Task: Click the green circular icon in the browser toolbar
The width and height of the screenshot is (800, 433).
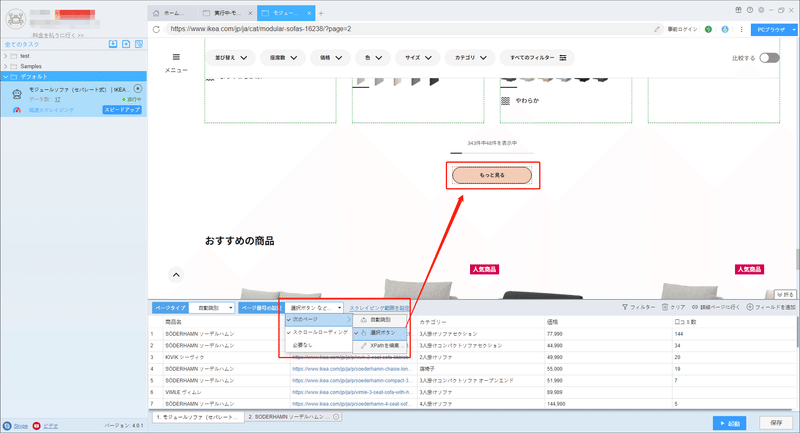Action: pos(708,29)
